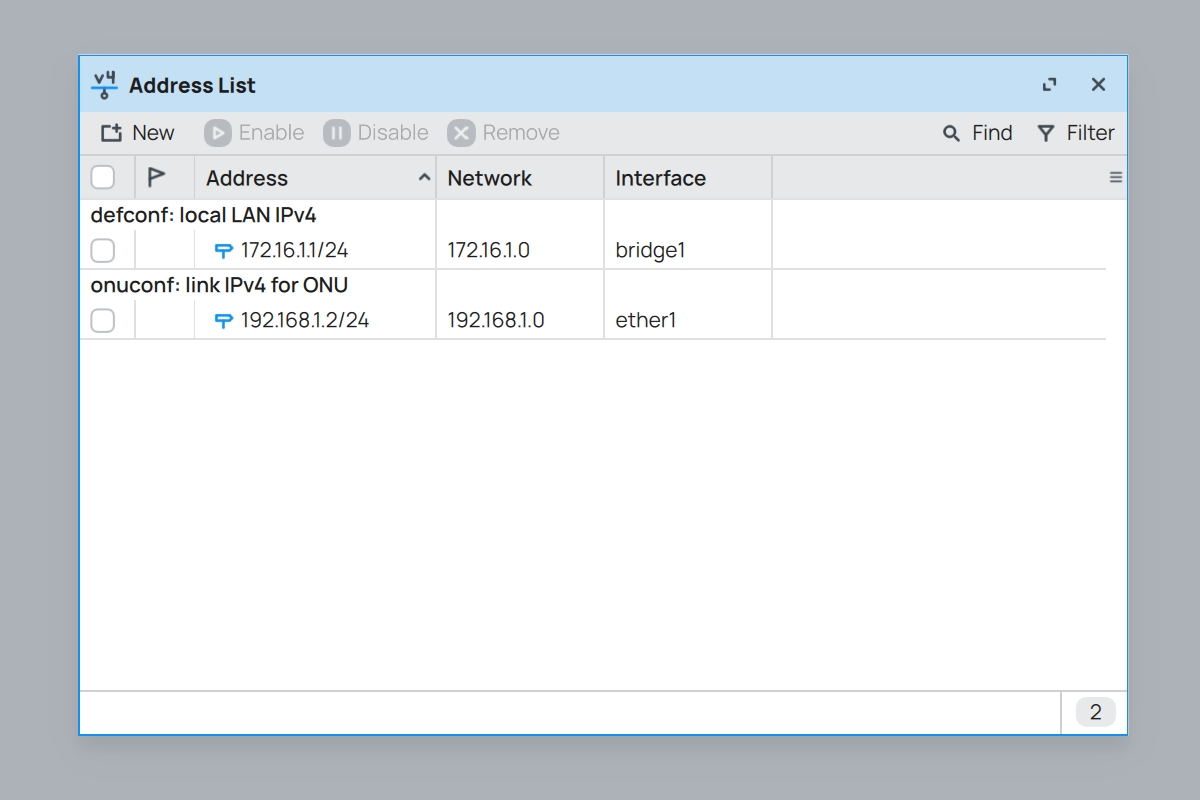Close the Address List window

[x=1098, y=85]
